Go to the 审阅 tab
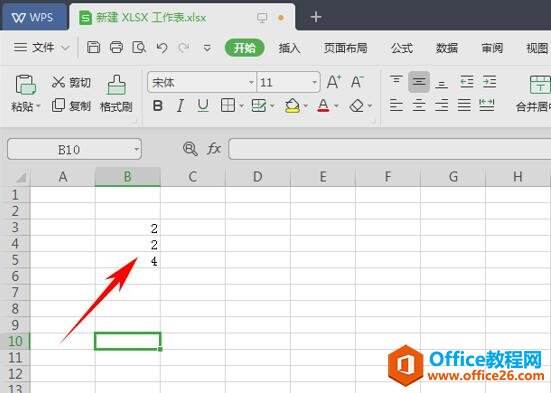Screen dimensions: 551x393 pos(492,48)
